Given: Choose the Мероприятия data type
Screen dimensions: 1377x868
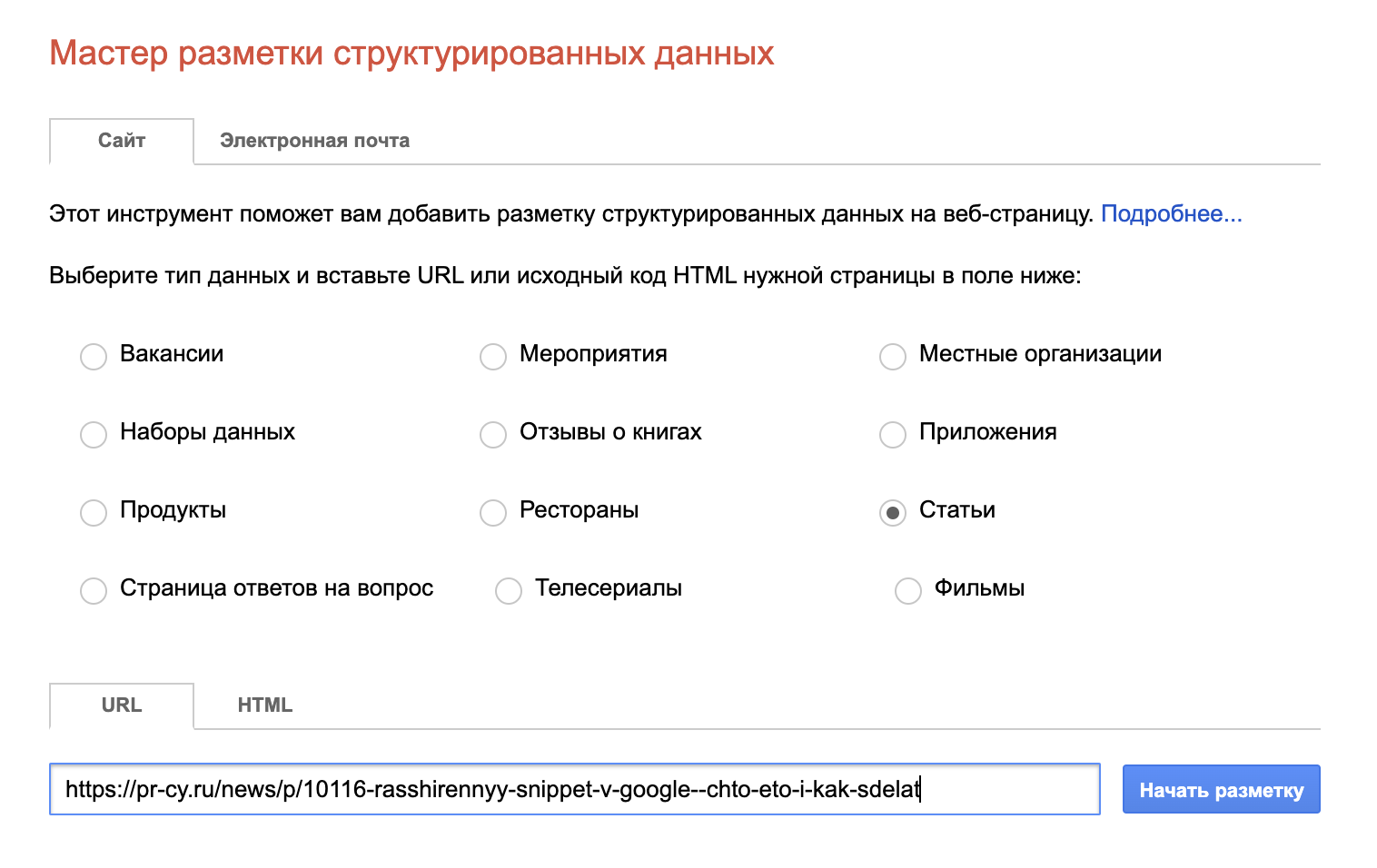Looking at the screenshot, I should click(x=493, y=356).
